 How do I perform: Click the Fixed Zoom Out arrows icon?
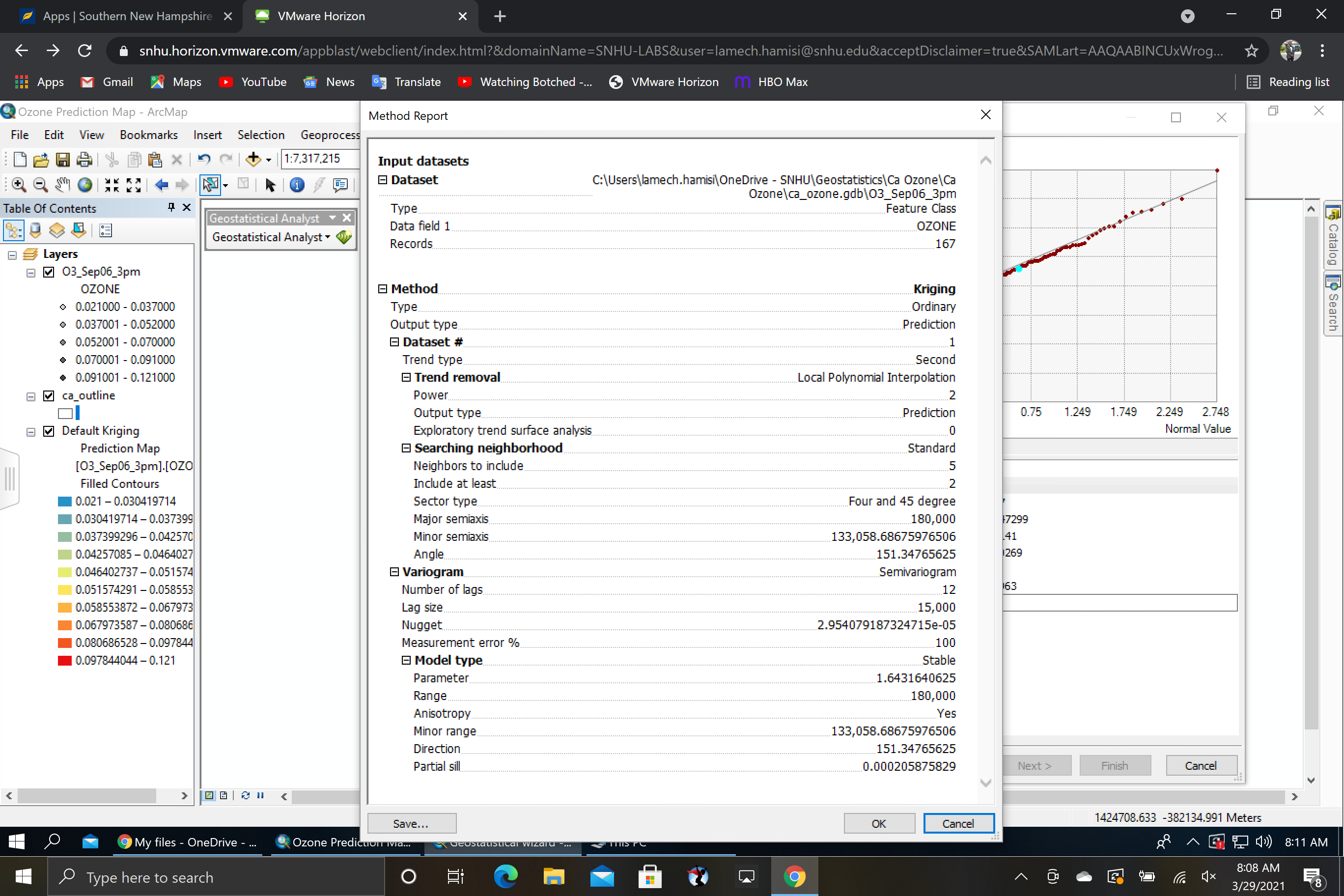134,185
